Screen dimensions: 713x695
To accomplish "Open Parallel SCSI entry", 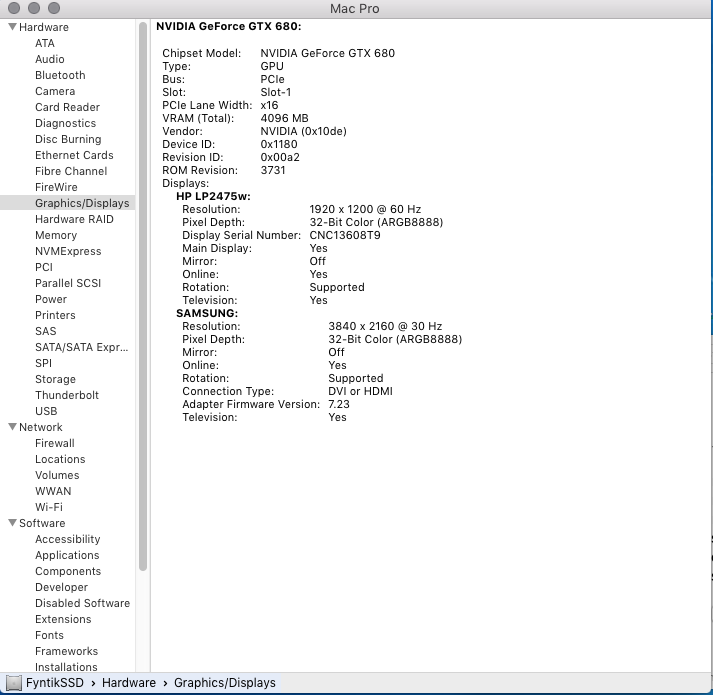I will 68,283.
